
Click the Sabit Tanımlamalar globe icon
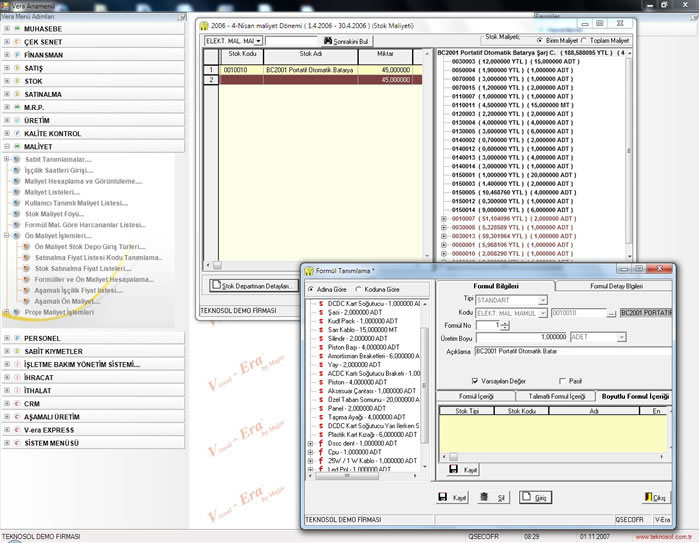pos(16,159)
